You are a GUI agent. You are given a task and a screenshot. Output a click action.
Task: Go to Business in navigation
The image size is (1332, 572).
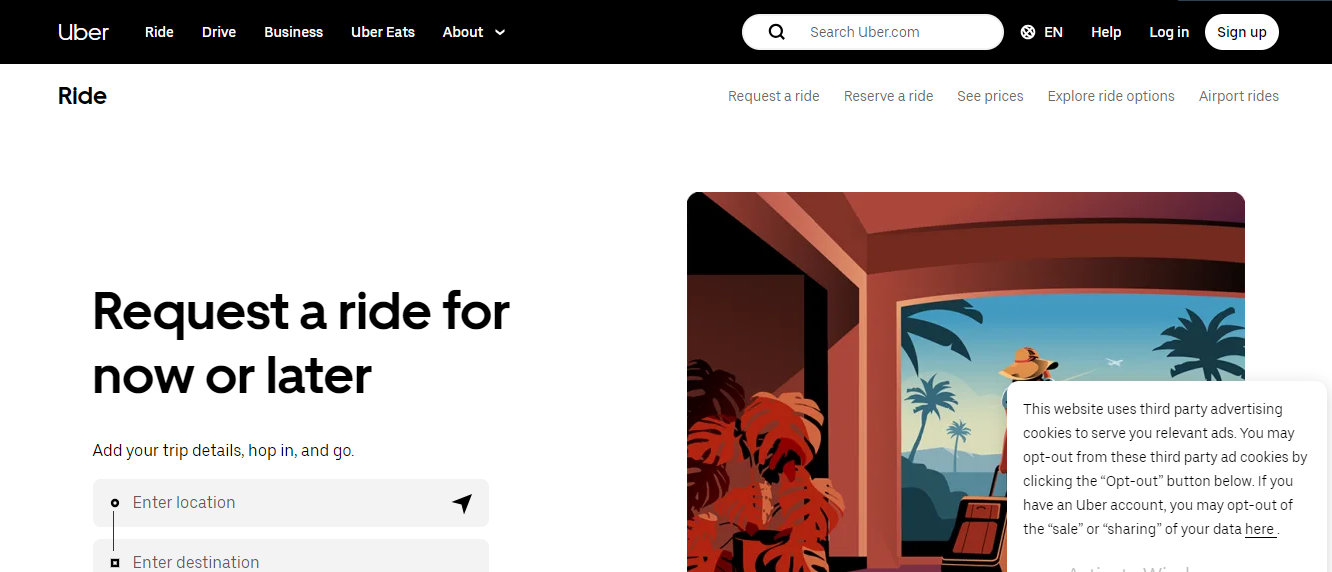[294, 32]
